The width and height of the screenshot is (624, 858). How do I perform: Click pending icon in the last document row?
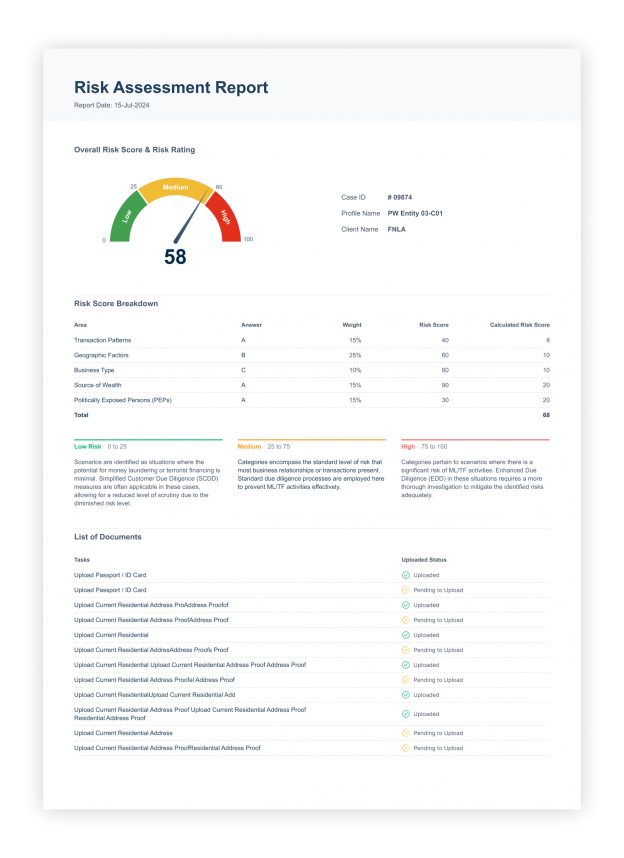click(x=405, y=748)
